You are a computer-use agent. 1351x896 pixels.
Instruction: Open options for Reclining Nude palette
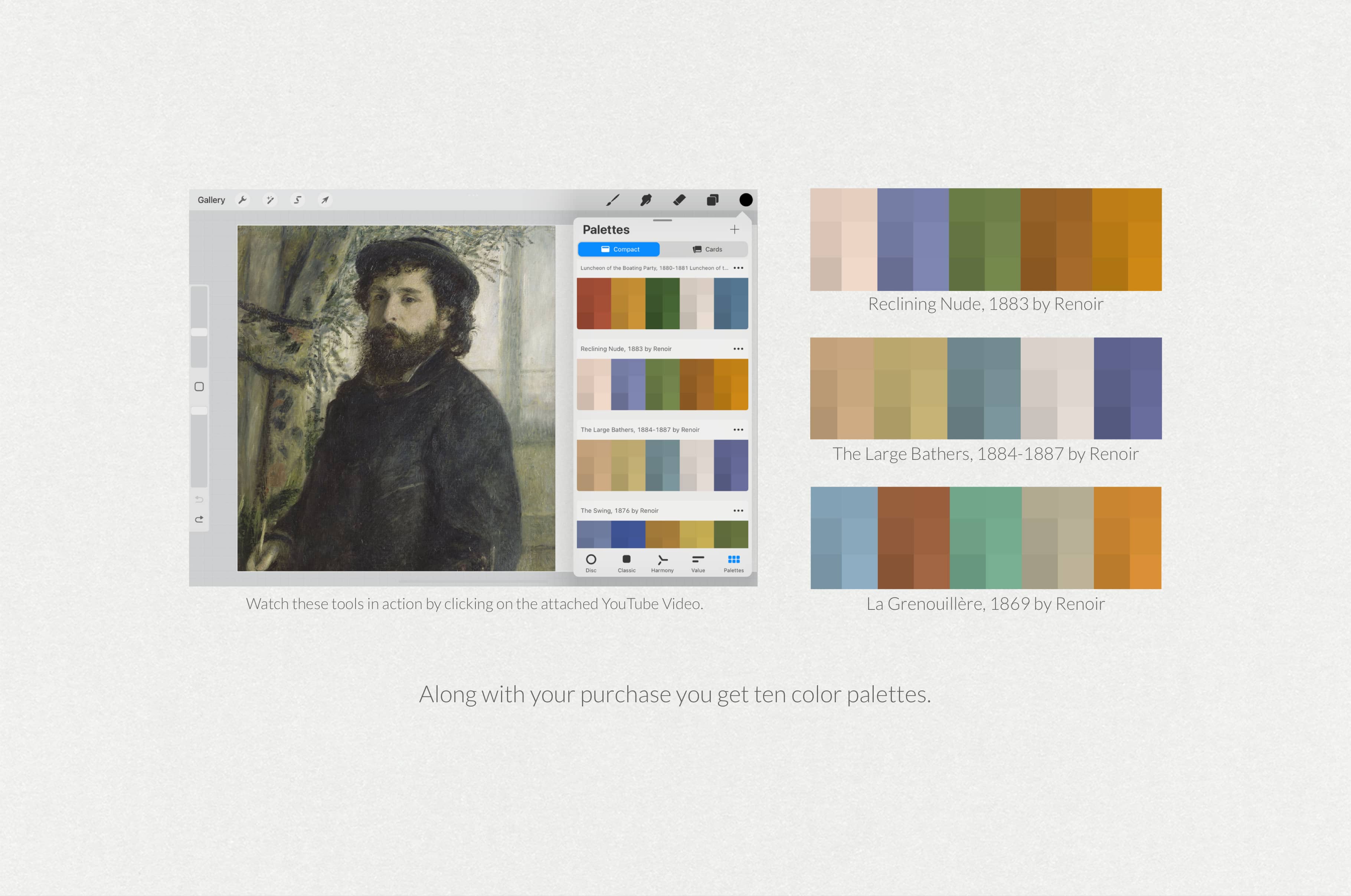point(738,349)
